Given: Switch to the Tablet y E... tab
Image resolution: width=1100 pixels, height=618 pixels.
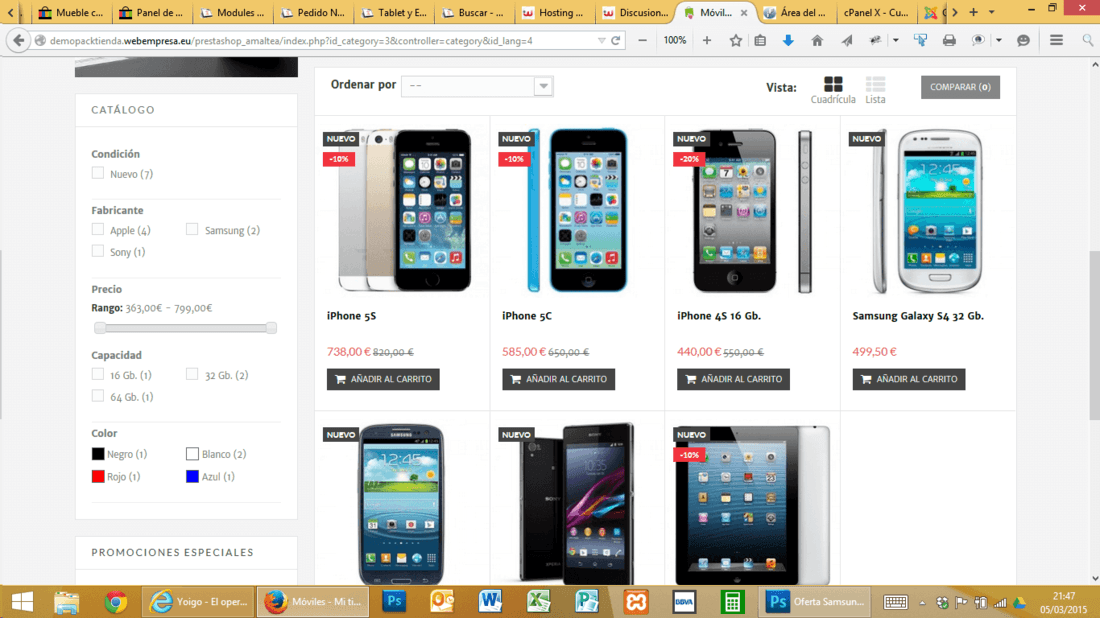Looking at the screenshot, I should (395, 12).
